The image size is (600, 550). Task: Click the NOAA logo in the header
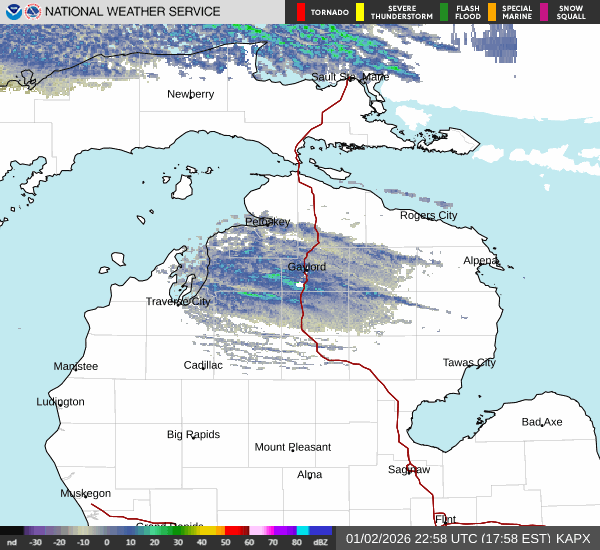(x=12, y=12)
